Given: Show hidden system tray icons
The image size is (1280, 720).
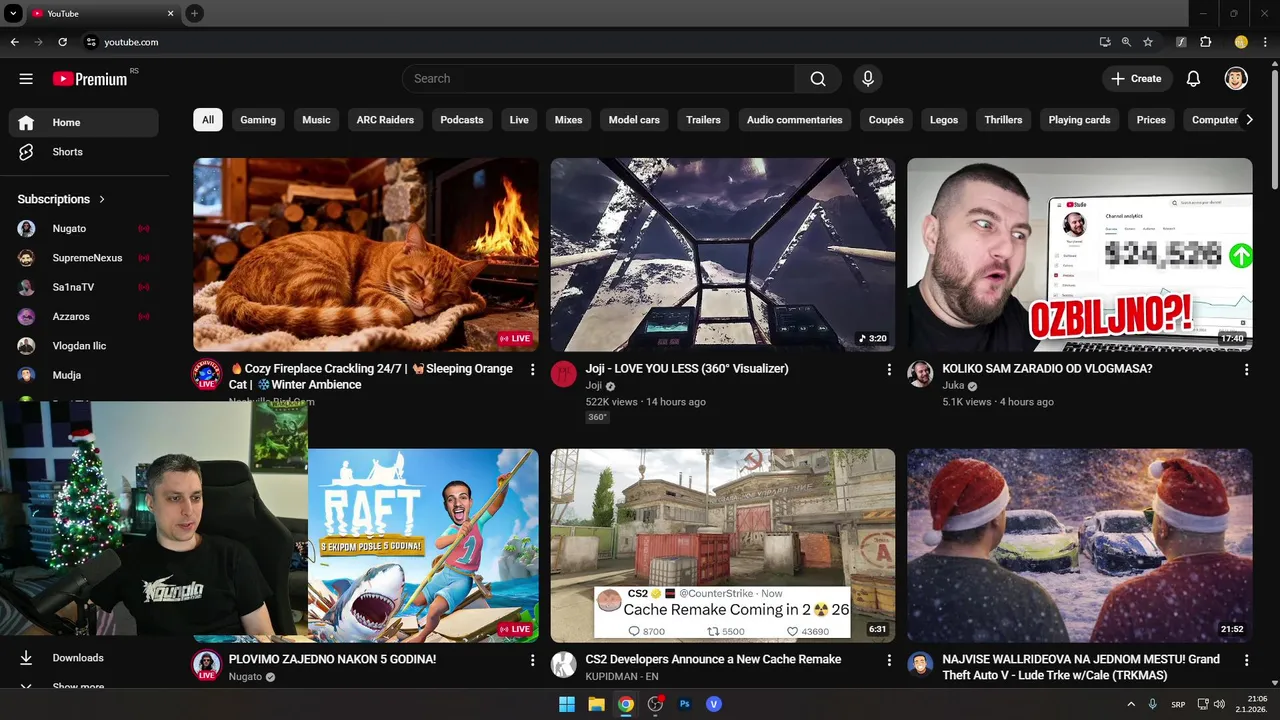Looking at the screenshot, I should pyautogui.click(x=1132, y=704).
